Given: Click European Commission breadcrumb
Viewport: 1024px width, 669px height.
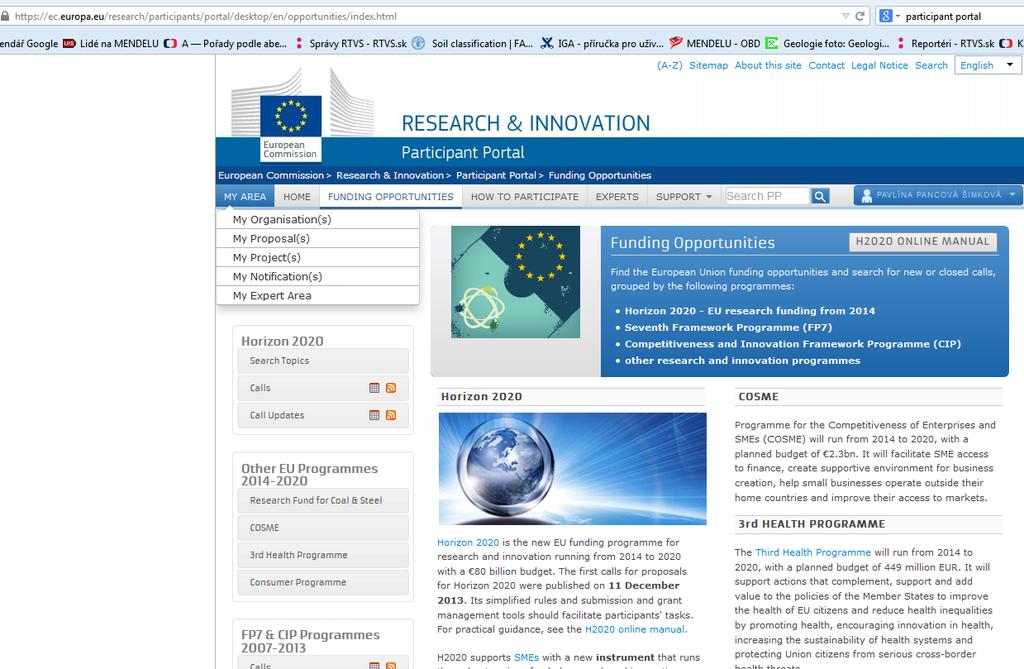Looking at the screenshot, I should click(x=271, y=175).
